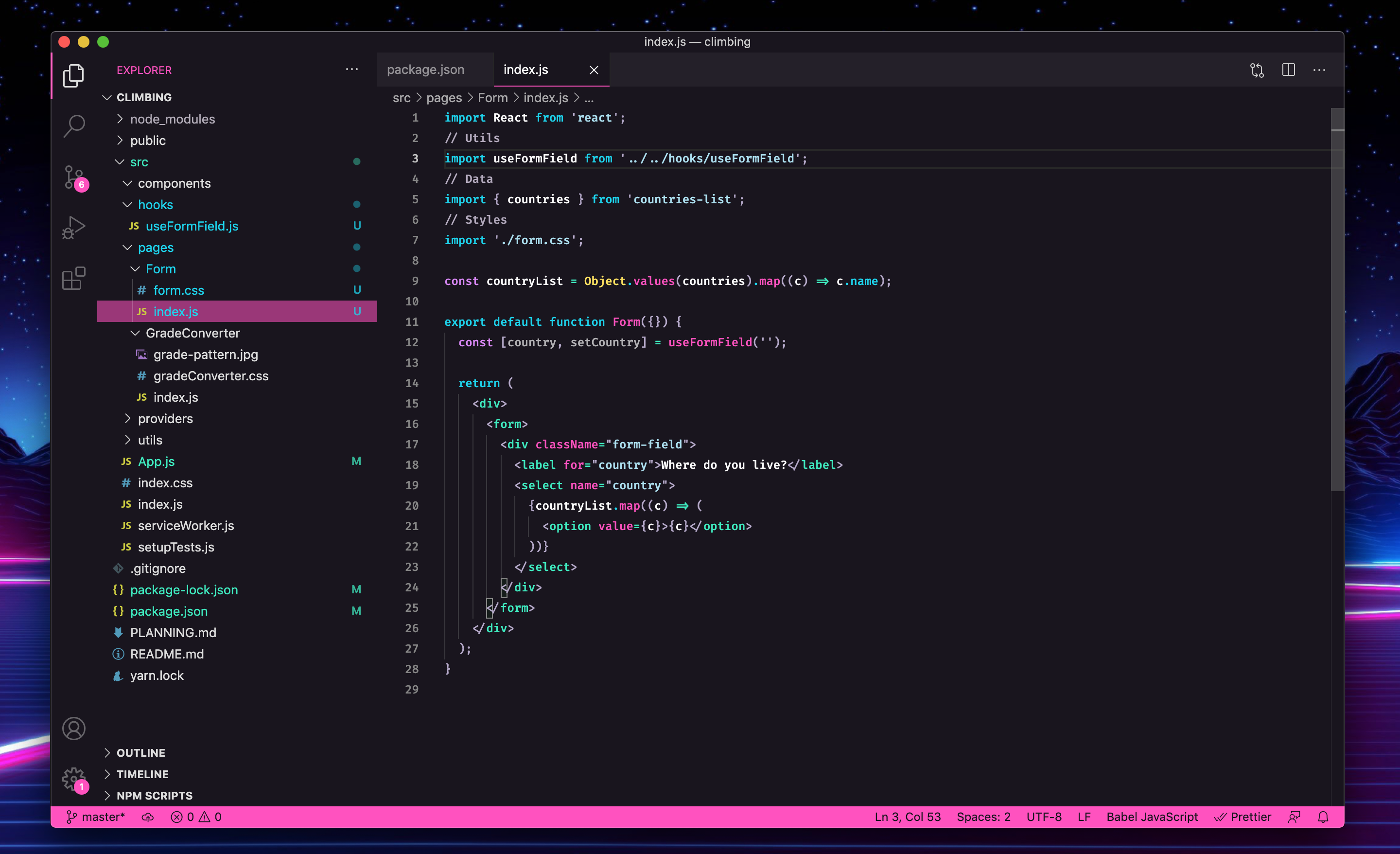
Task: Expand the OUTLINE section
Action: [x=140, y=753]
